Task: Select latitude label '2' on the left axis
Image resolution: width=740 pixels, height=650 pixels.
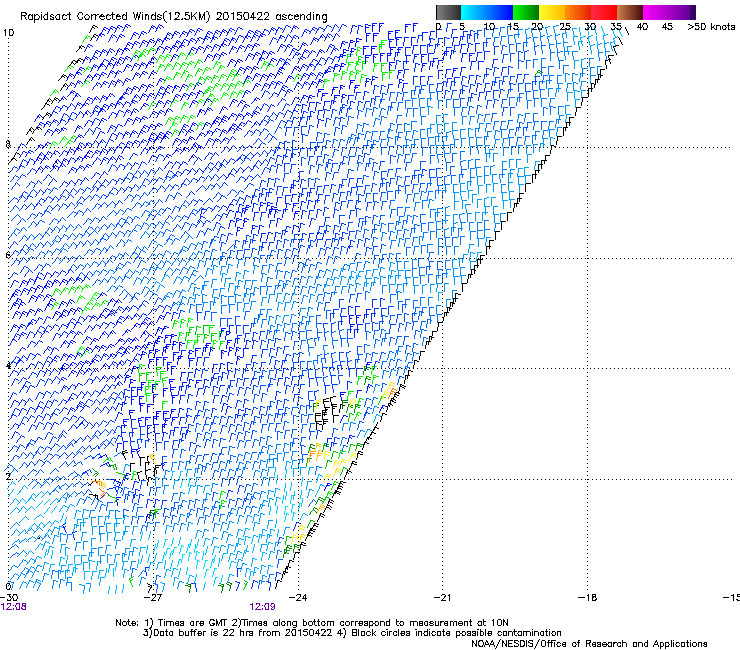Action: [x=8, y=476]
